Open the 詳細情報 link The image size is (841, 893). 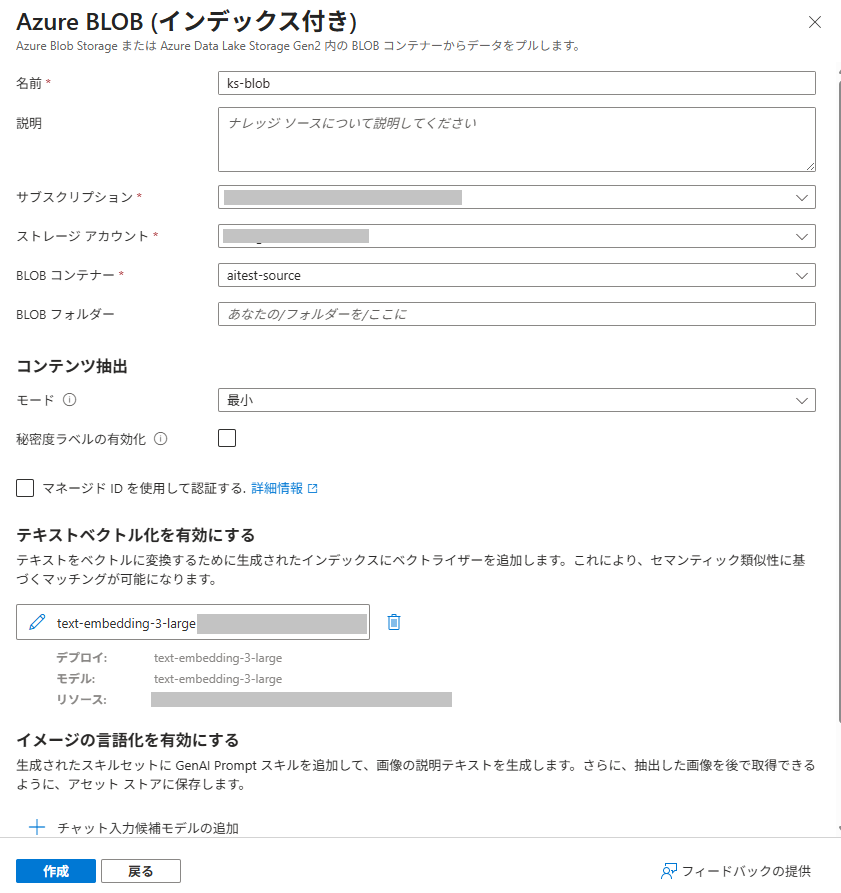tap(277, 488)
